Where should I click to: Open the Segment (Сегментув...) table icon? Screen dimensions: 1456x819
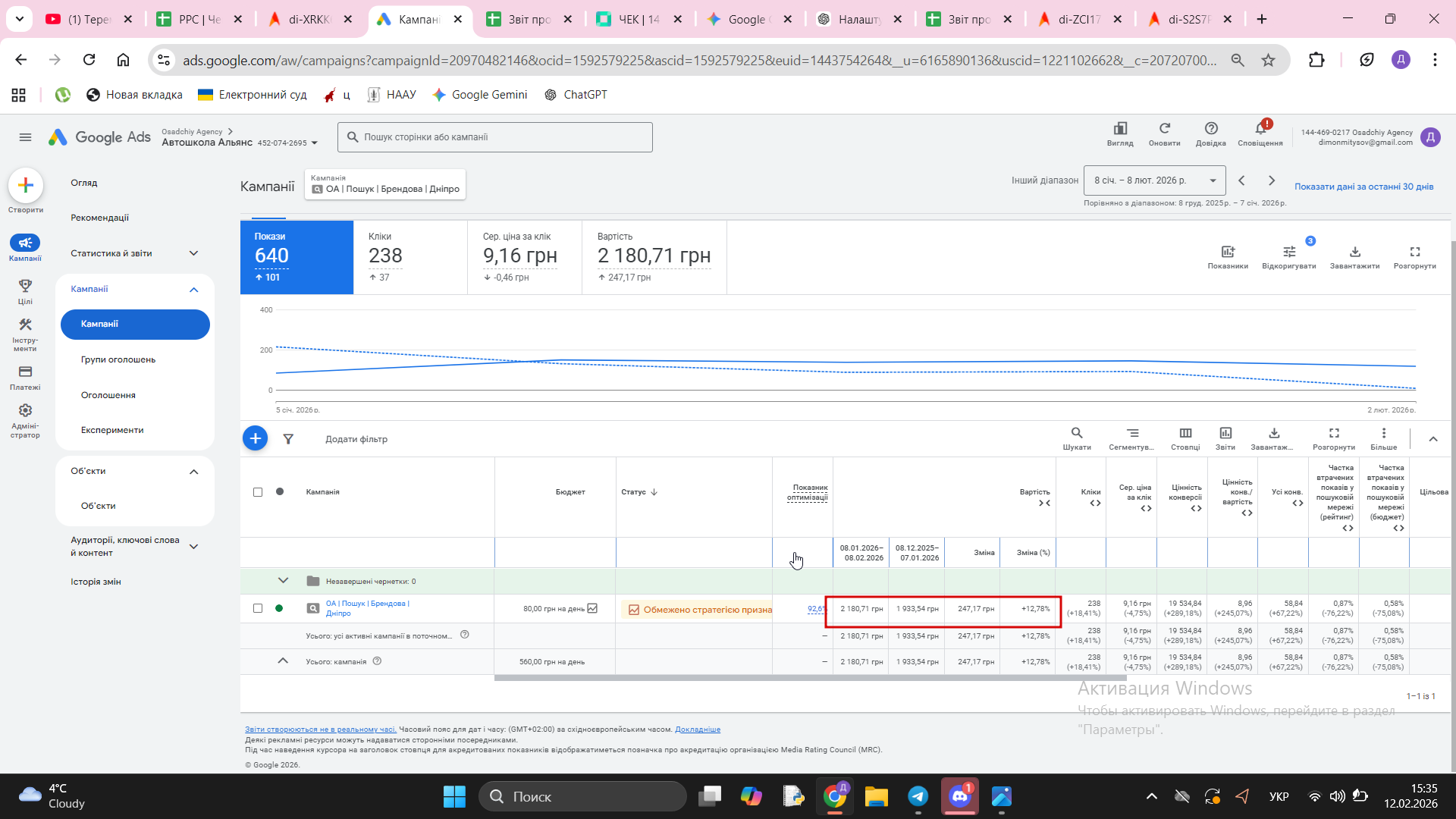[1132, 433]
